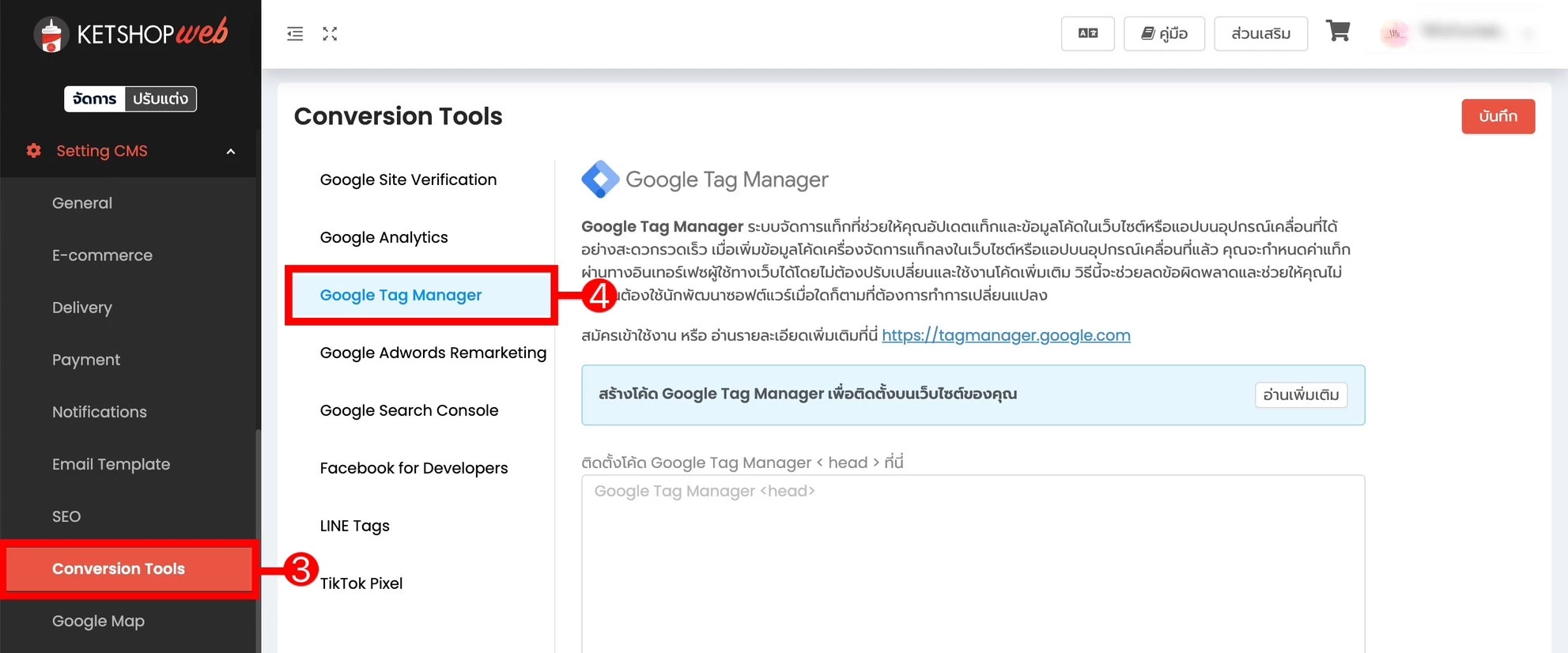Open Payment settings in sidebar
Image resolution: width=1568 pixels, height=653 pixels.
click(x=86, y=360)
